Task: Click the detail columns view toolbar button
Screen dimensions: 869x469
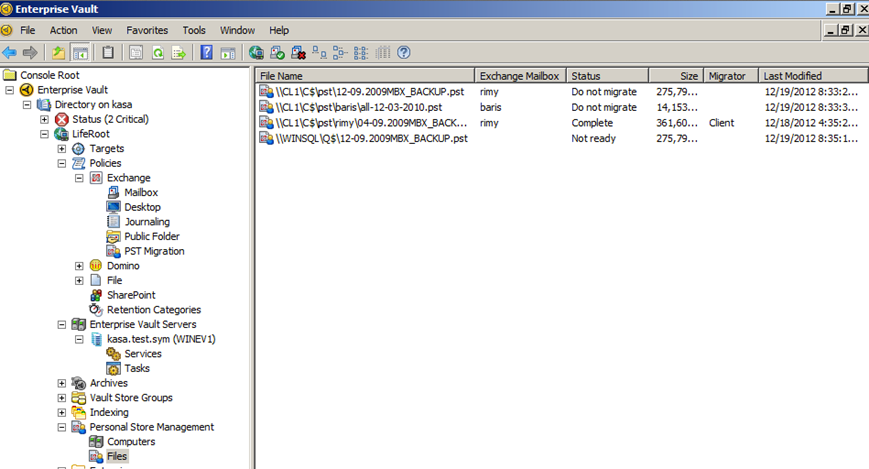Action: (x=382, y=53)
